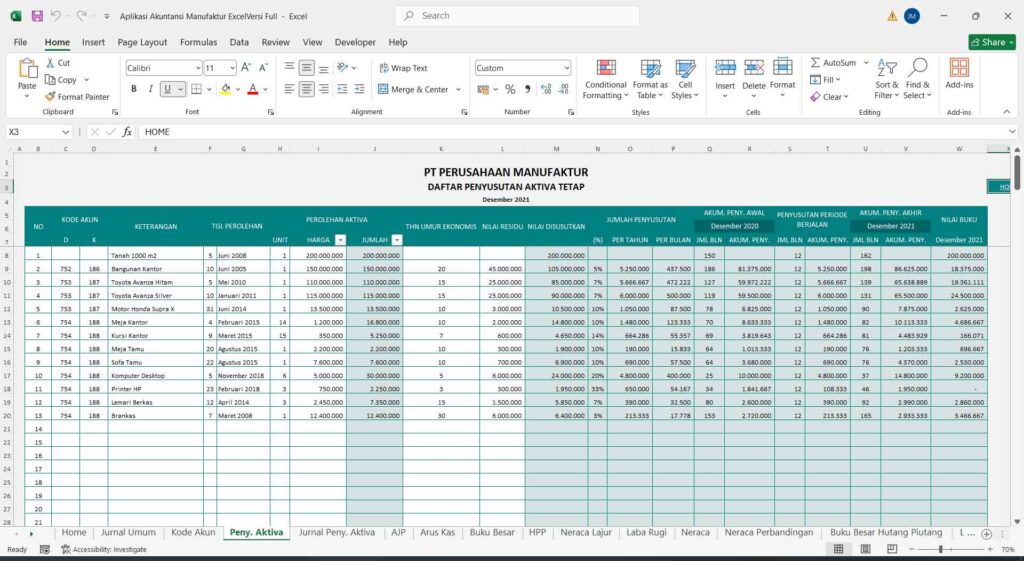The height and width of the screenshot is (561, 1024).
Task: Toggle center horizontal alignment
Action: (306, 89)
